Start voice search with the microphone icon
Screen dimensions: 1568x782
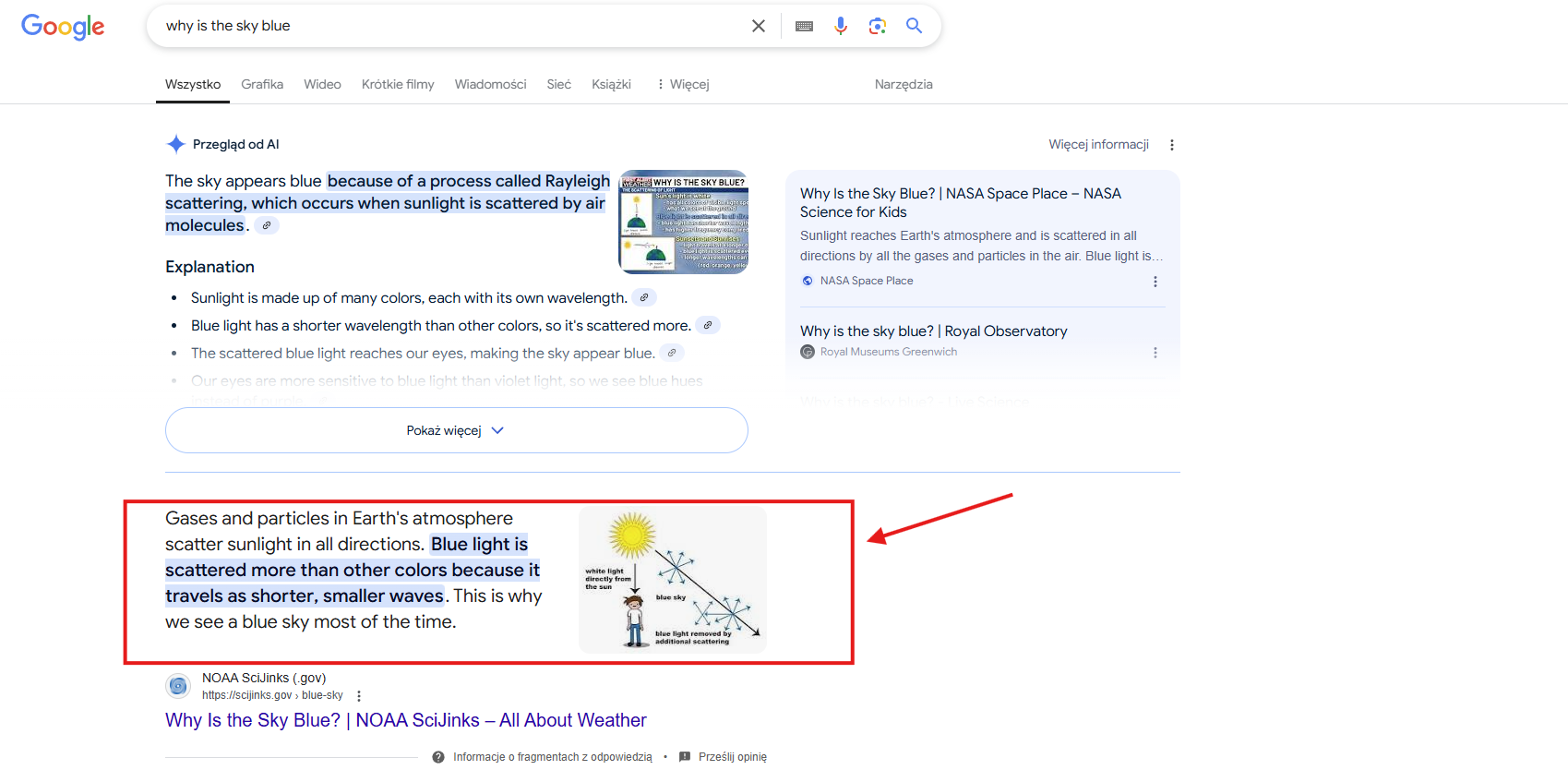[x=841, y=26]
